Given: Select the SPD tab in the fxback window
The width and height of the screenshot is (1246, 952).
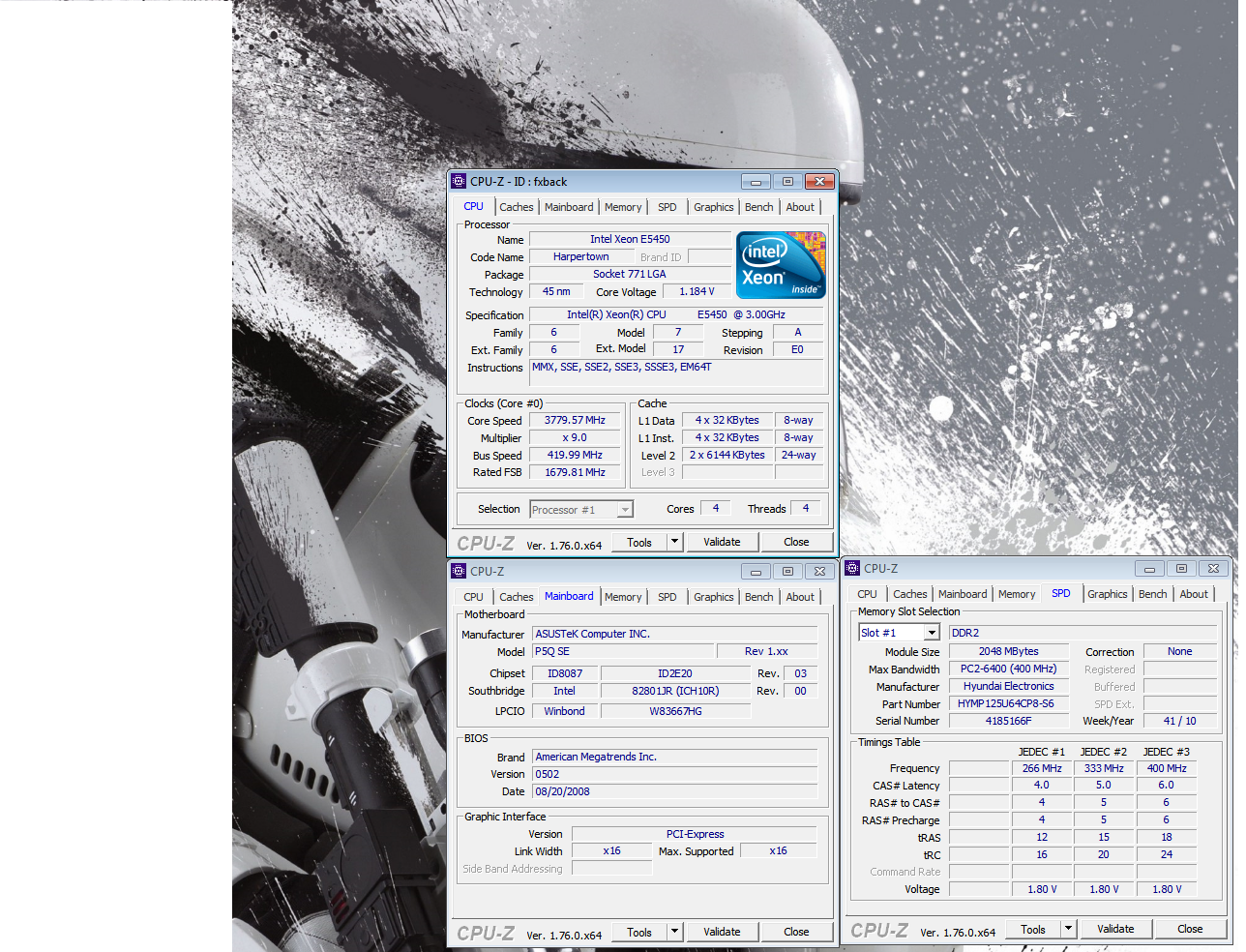Looking at the screenshot, I should pos(667,207).
